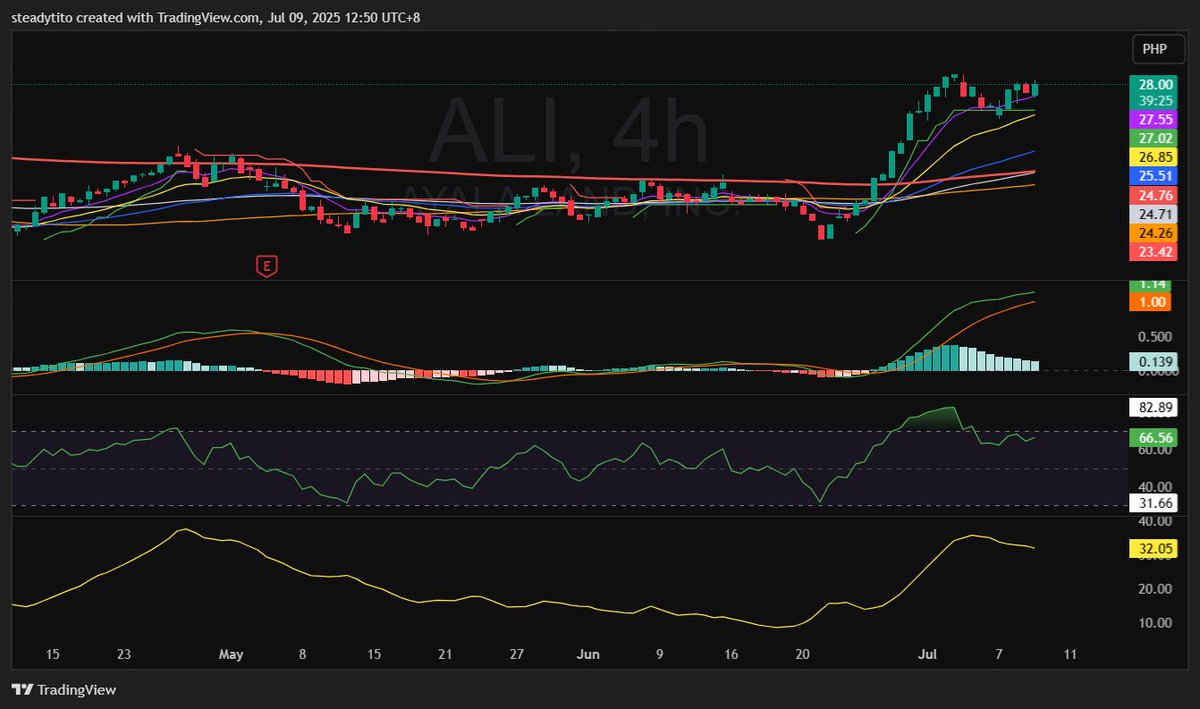1200x709 pixels.
Task: Click the MACD signal 1.00 label
Action: 1152,301
